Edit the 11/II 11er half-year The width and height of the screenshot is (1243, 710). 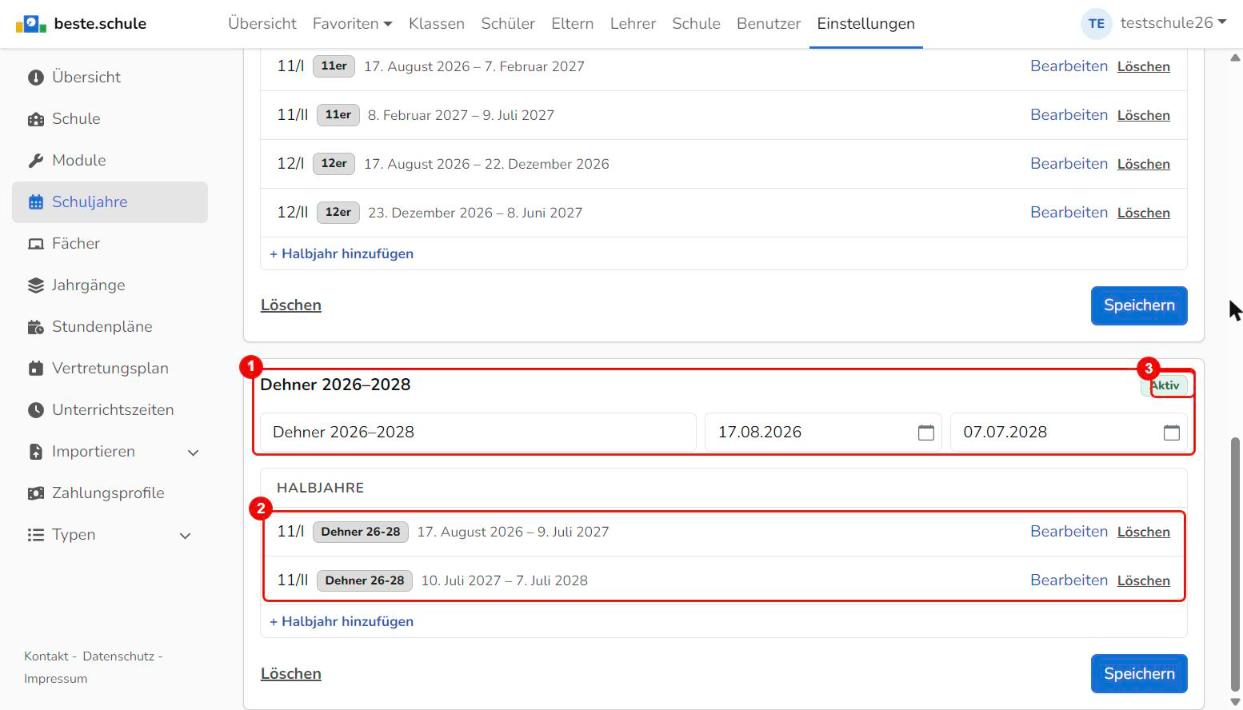tap(1069, 115)
